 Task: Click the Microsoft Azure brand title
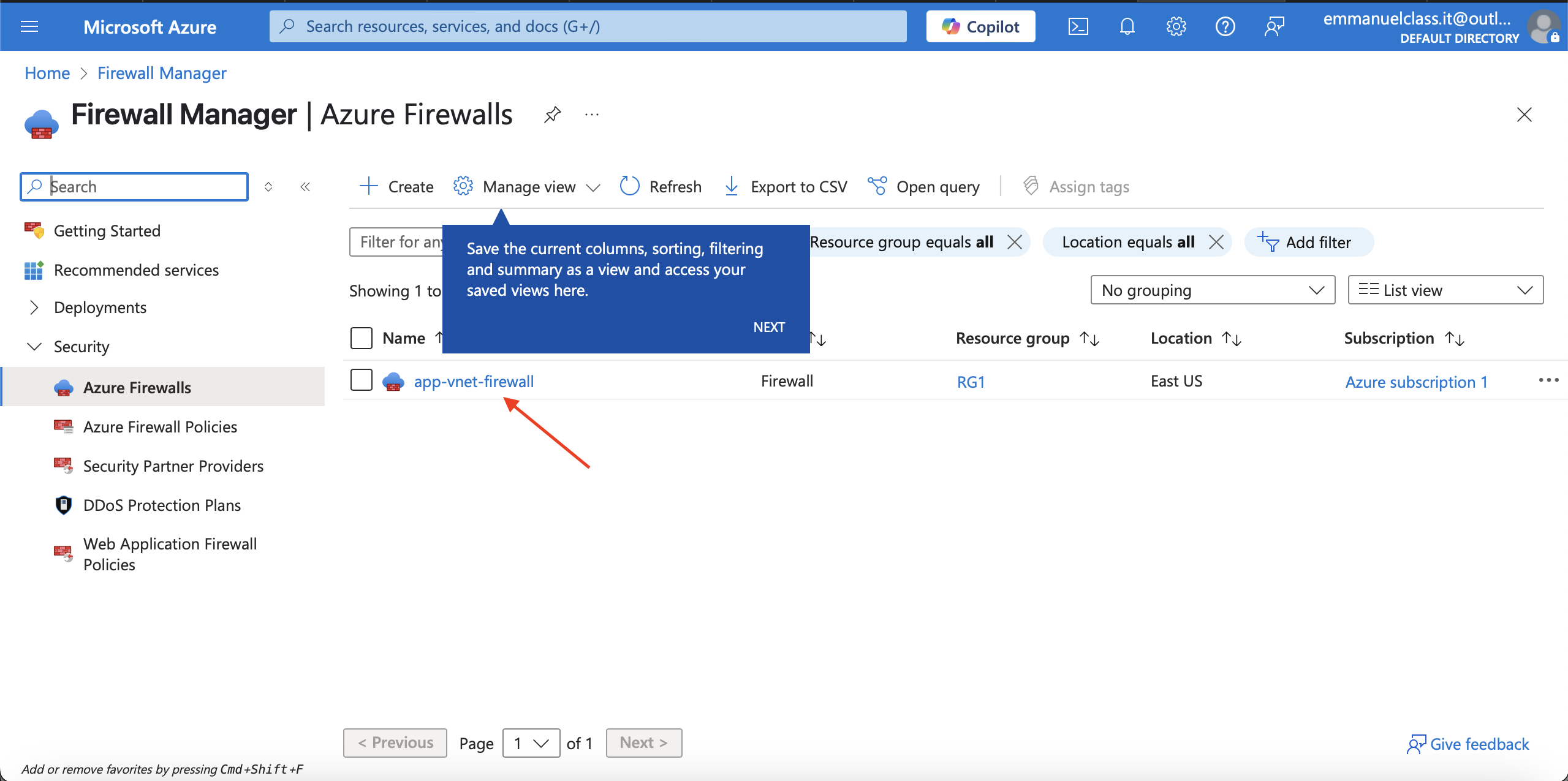[150, 26]
